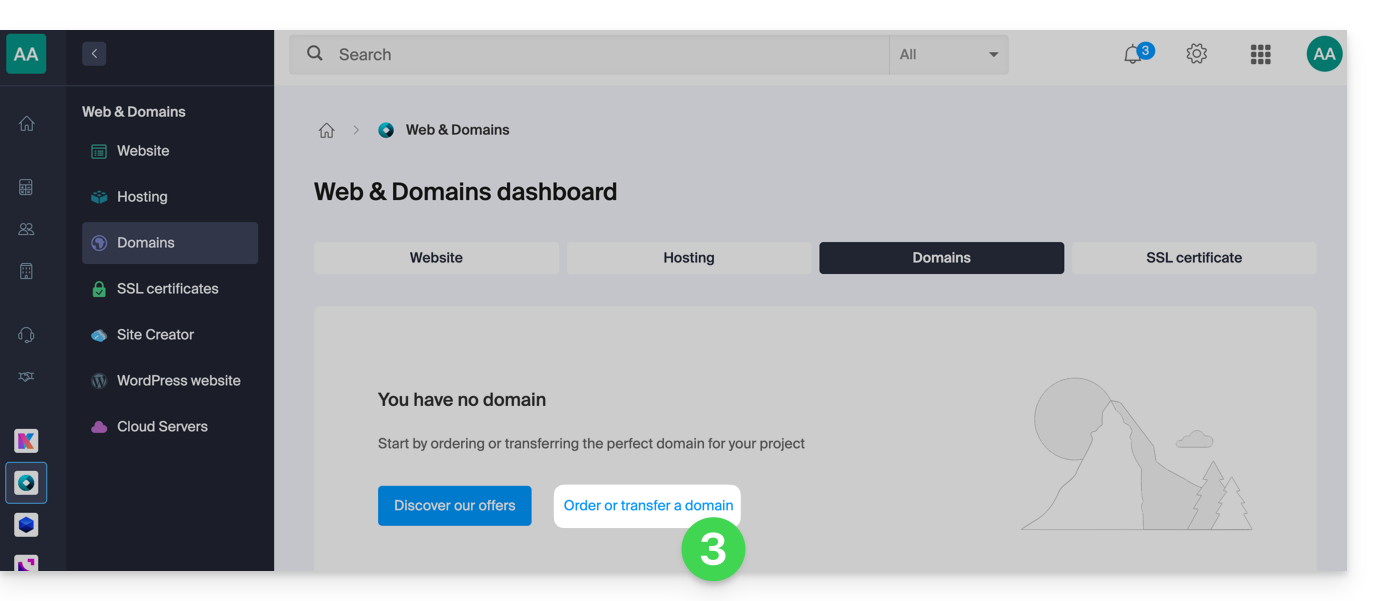
Task: Select Site Creator in the sidebar
Action: click(155, 335)
